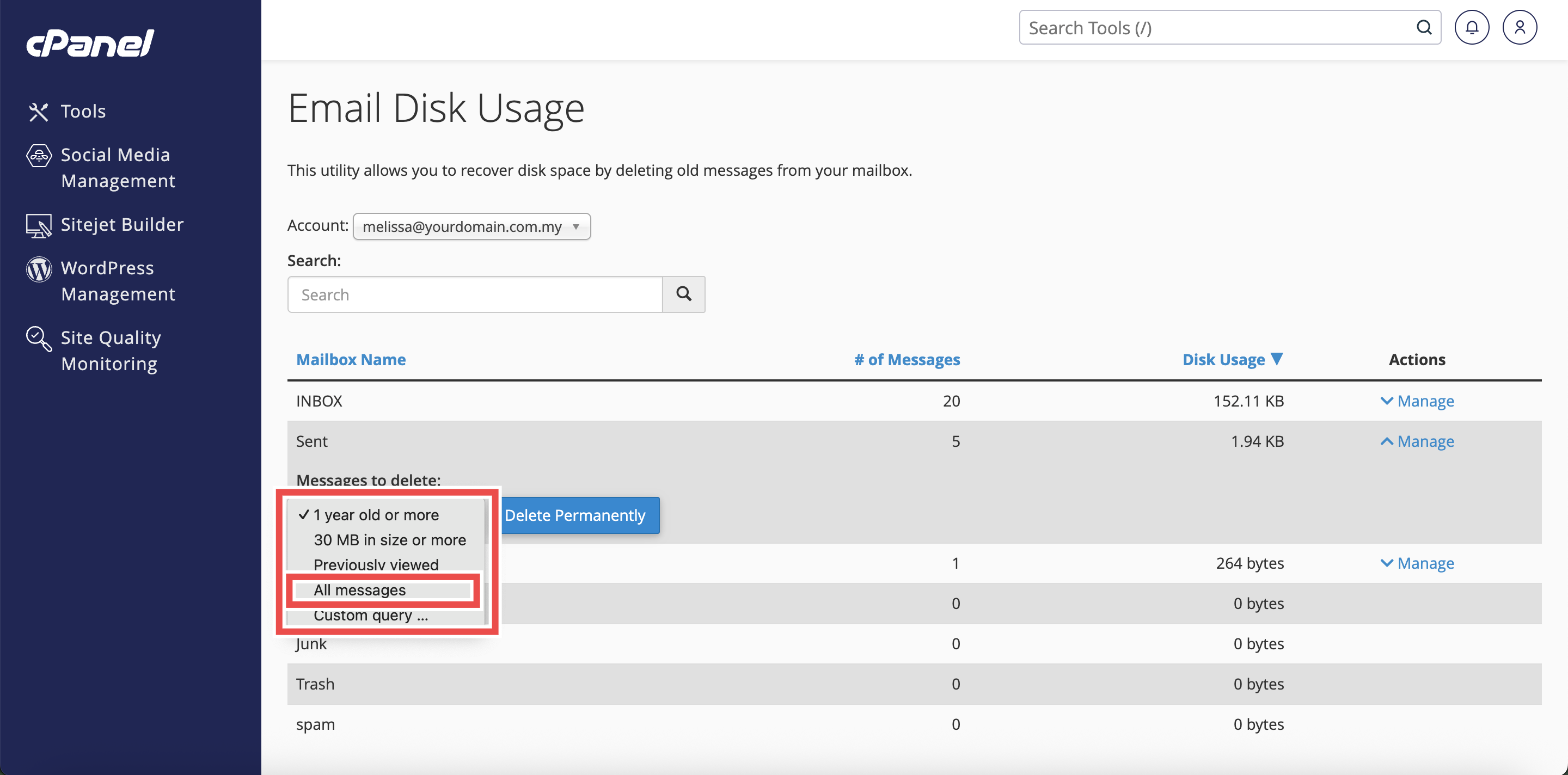Expand Manage for the 264 bytes mailbox
Image resolution: width=1568 pixels, height=775 pixels.
(1417, 563)
